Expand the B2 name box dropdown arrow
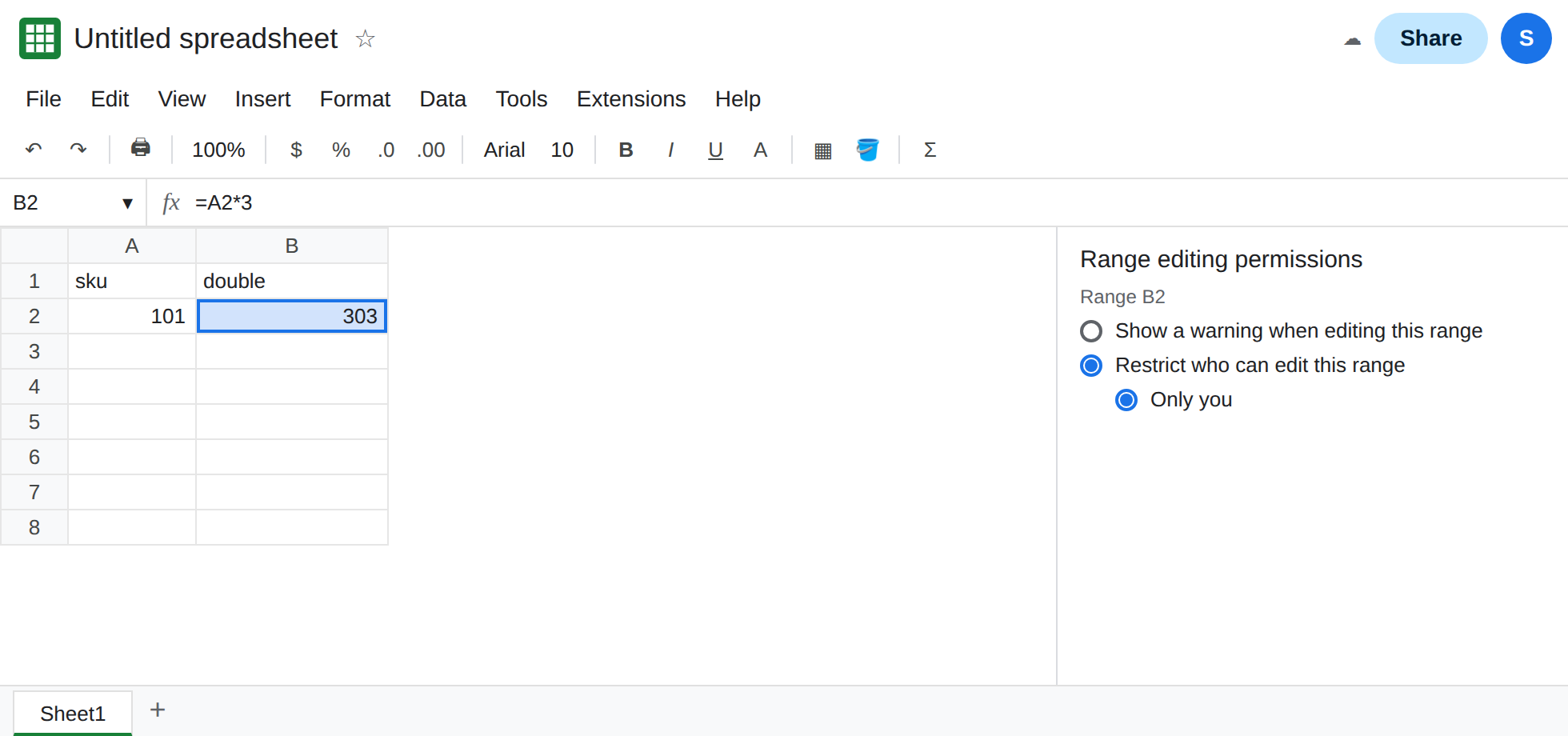The image size is (1568, 736). pos(127,203)
